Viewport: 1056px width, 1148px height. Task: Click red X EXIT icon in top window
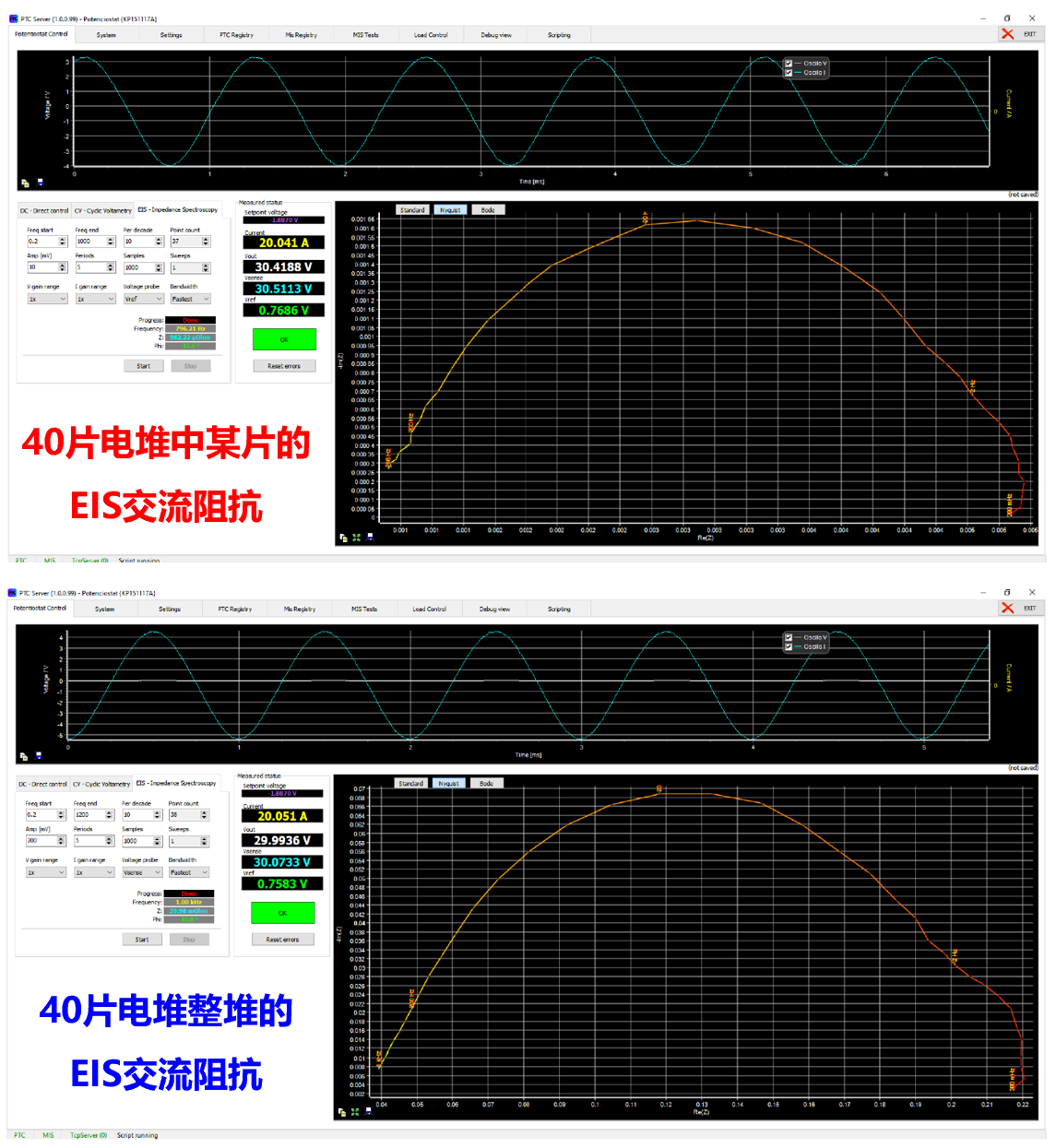click(x=1008, y=34)
